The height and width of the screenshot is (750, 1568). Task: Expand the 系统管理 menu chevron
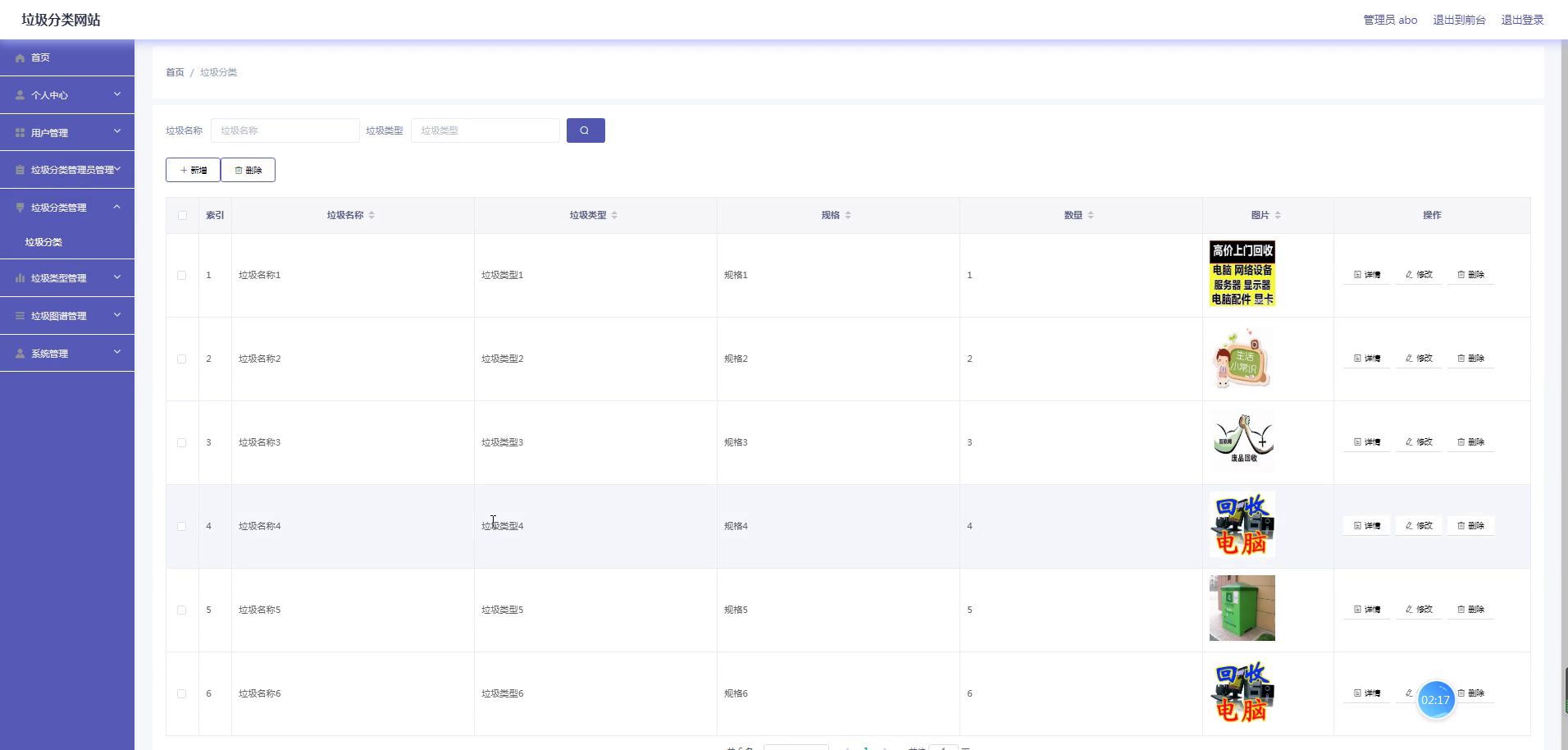click(117, 352)
